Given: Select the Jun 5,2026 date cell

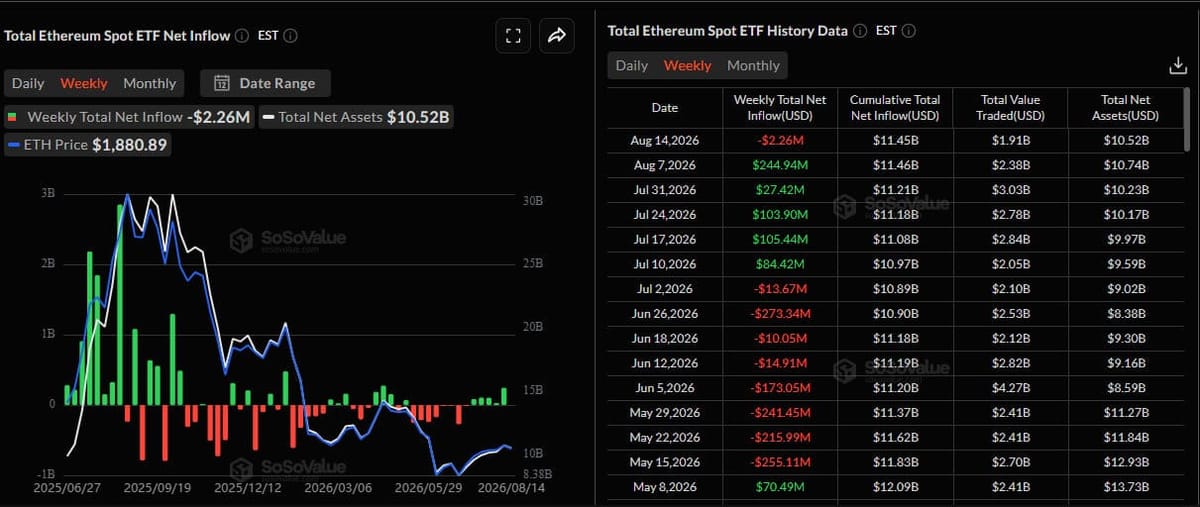Looking at the screenshot, I should pos(665,388).
